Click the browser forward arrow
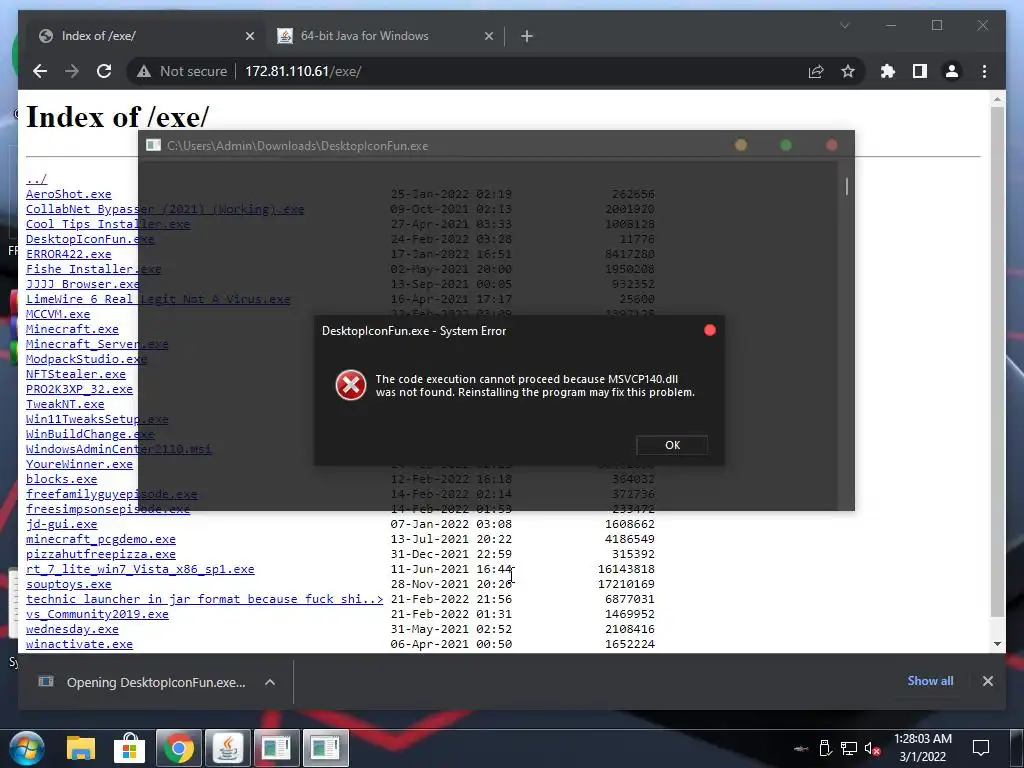The image size is (1024, 768). click(x=72, y=71)
